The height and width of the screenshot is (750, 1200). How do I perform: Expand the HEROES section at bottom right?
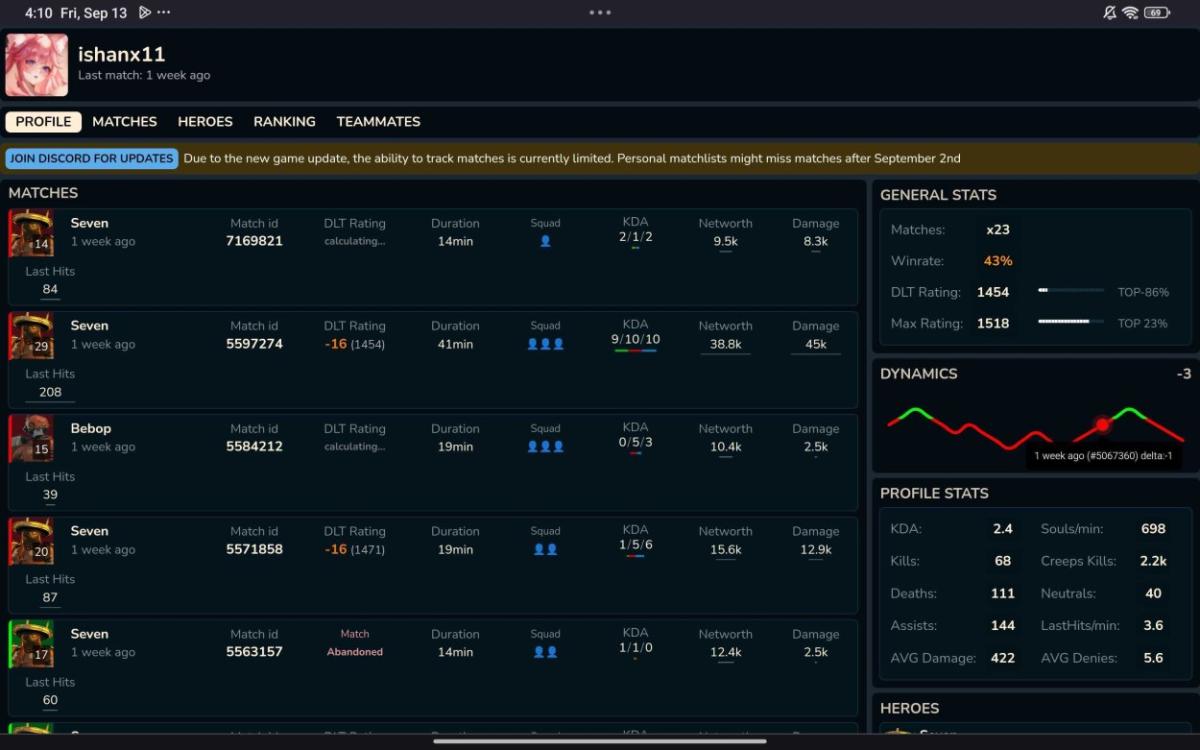coord(911,707)
